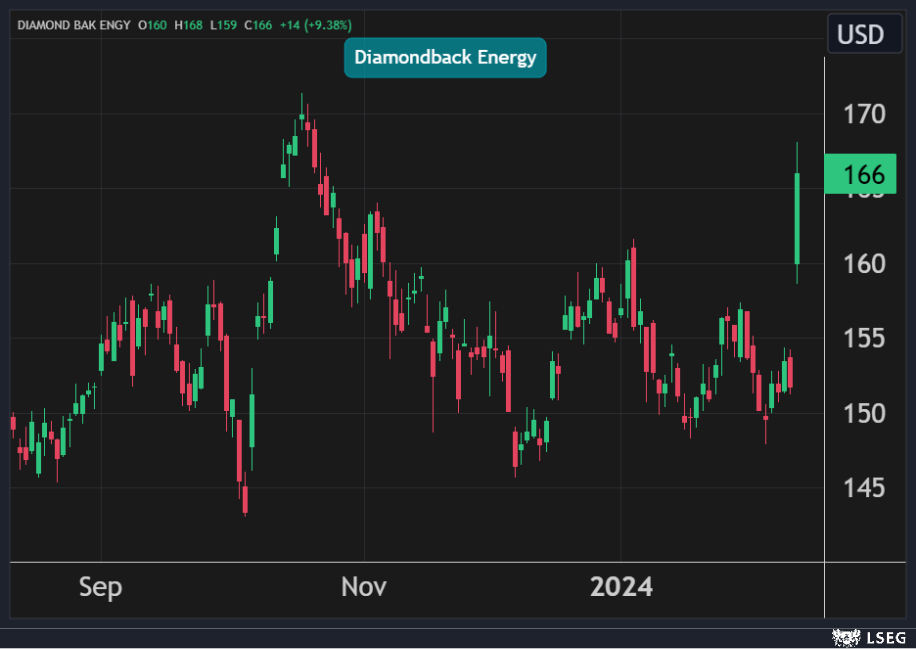Open the USD currency selector
The image size is (916, 649).
click(x=860, y=35)
